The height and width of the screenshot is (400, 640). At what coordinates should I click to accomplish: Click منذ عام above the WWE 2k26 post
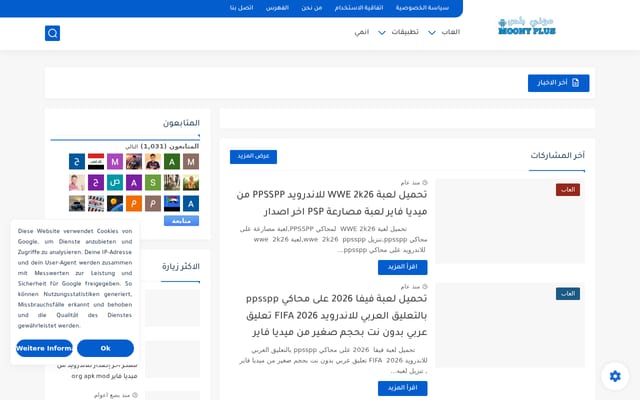(x=410, y=182)
